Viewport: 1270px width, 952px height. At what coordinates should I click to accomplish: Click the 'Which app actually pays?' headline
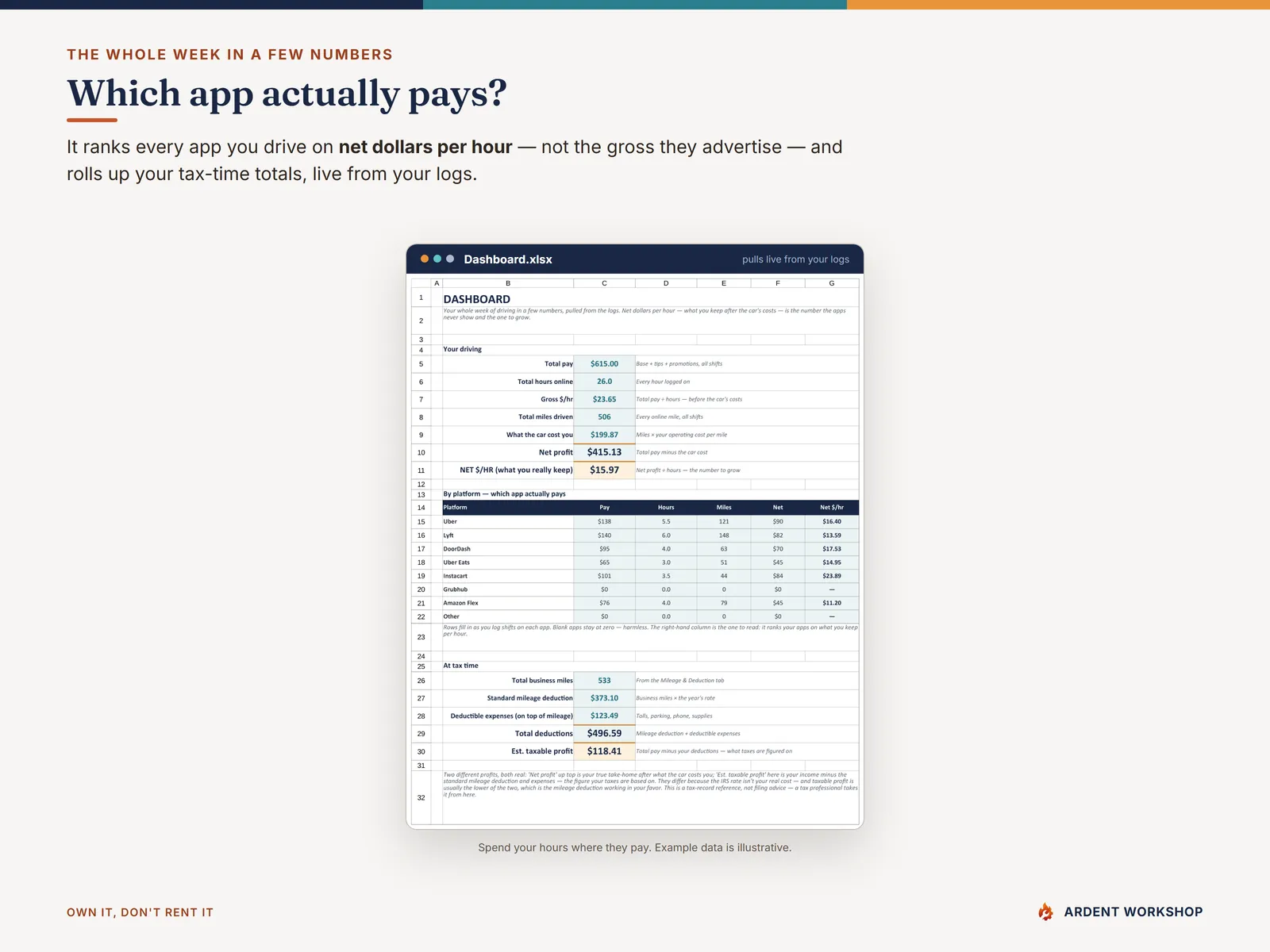click(287, 94)
